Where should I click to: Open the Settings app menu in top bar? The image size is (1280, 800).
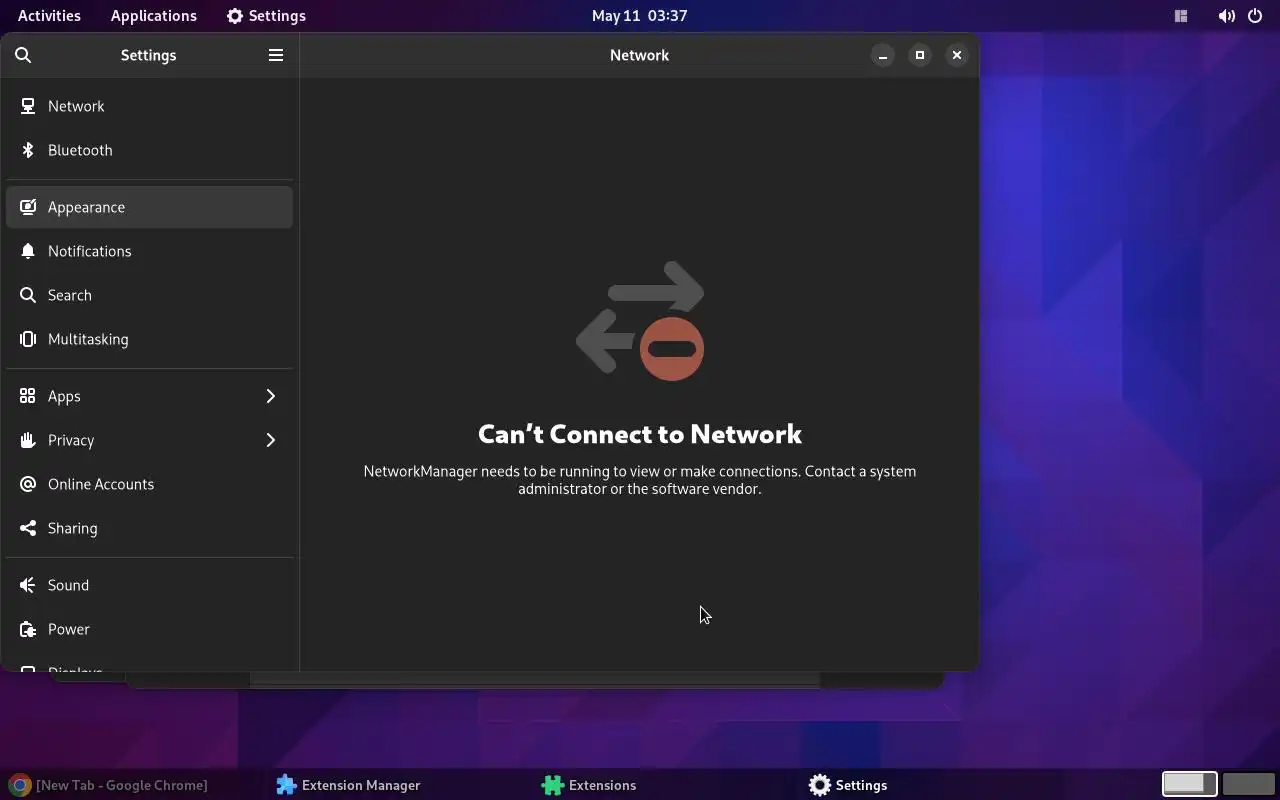(266, 16)
